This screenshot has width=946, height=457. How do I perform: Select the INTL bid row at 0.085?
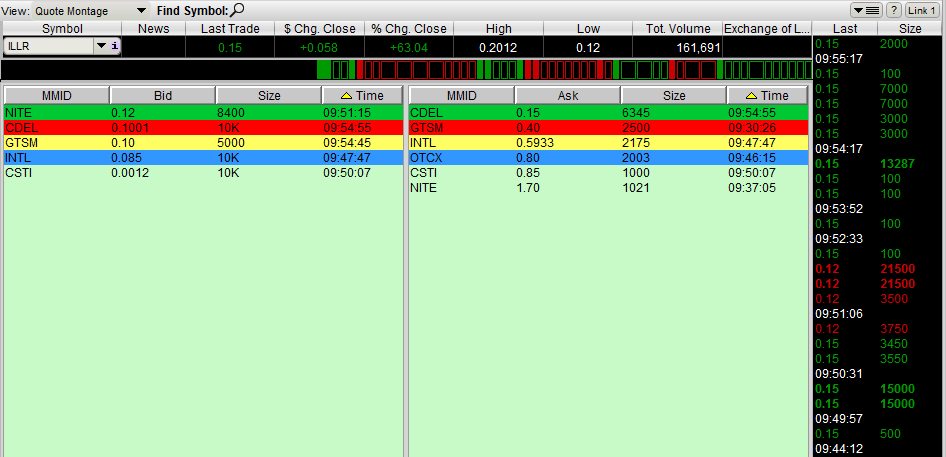tap(203, 158)
